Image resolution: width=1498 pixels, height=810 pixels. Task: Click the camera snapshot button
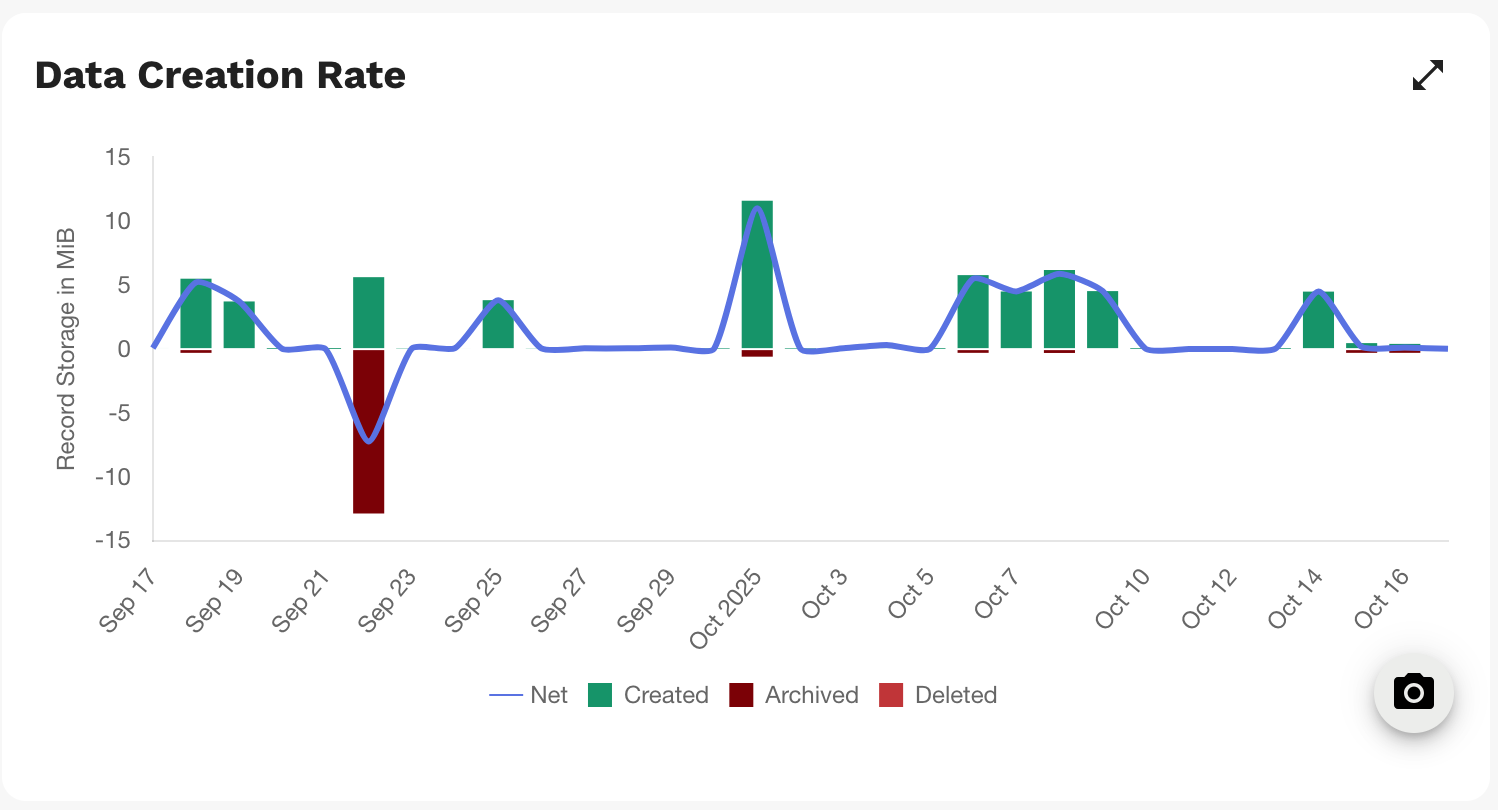point(1413,692)
